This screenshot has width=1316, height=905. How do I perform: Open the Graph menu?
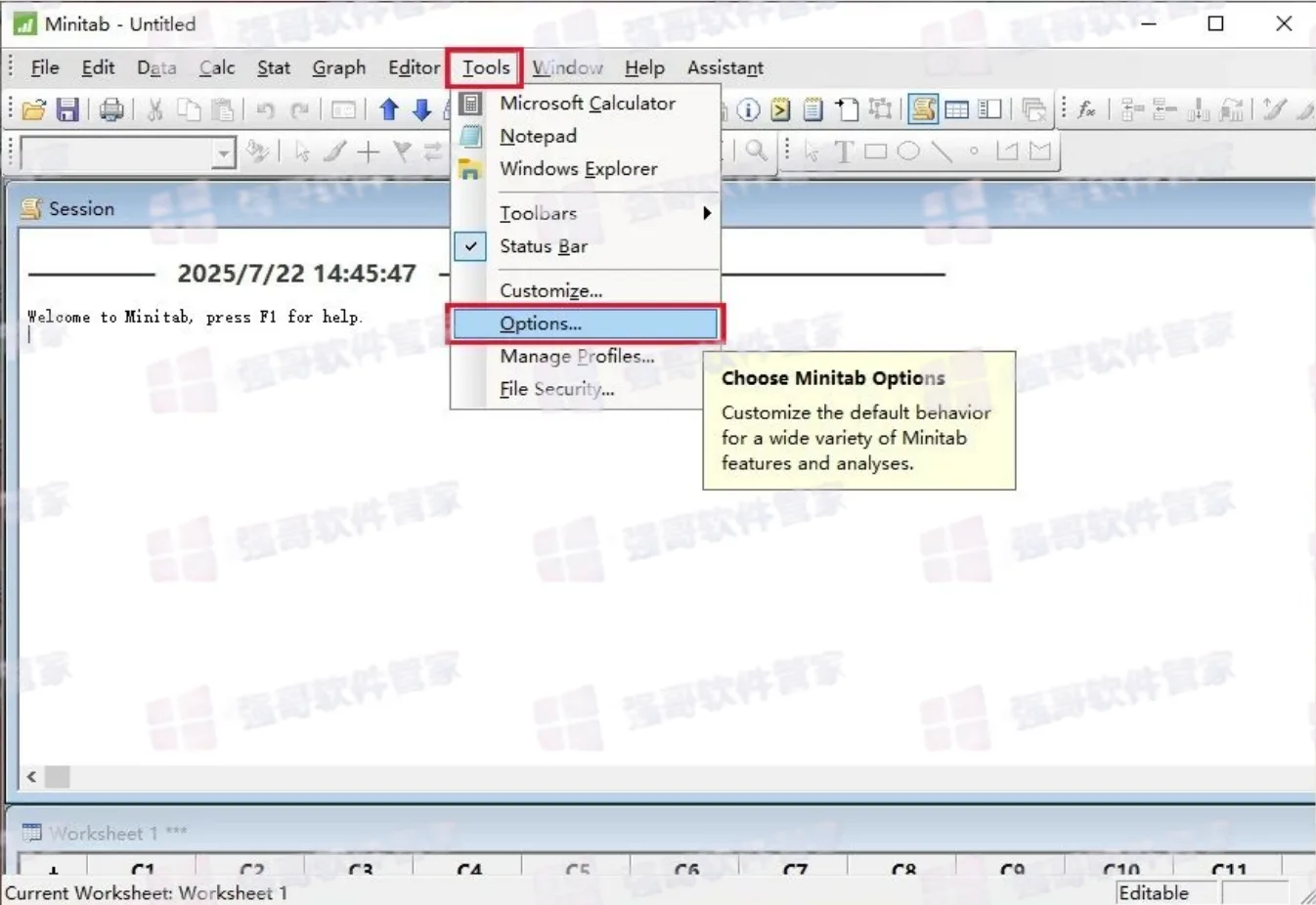[x=339, y=67]
